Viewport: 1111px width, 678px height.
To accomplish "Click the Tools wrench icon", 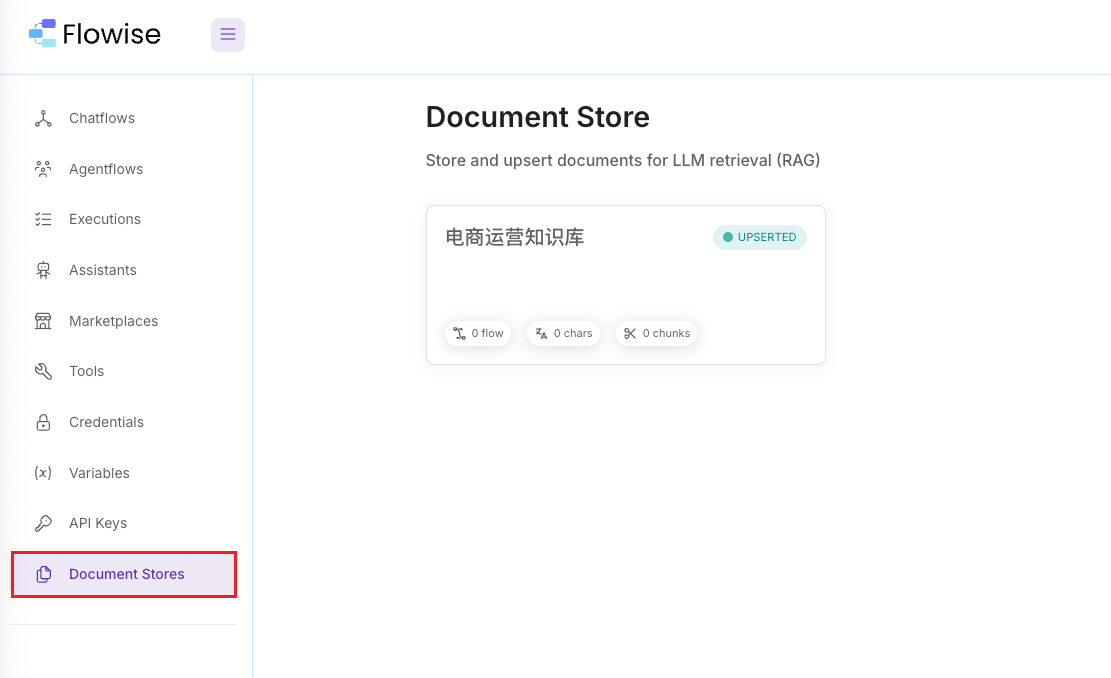I will coord(43,372).
